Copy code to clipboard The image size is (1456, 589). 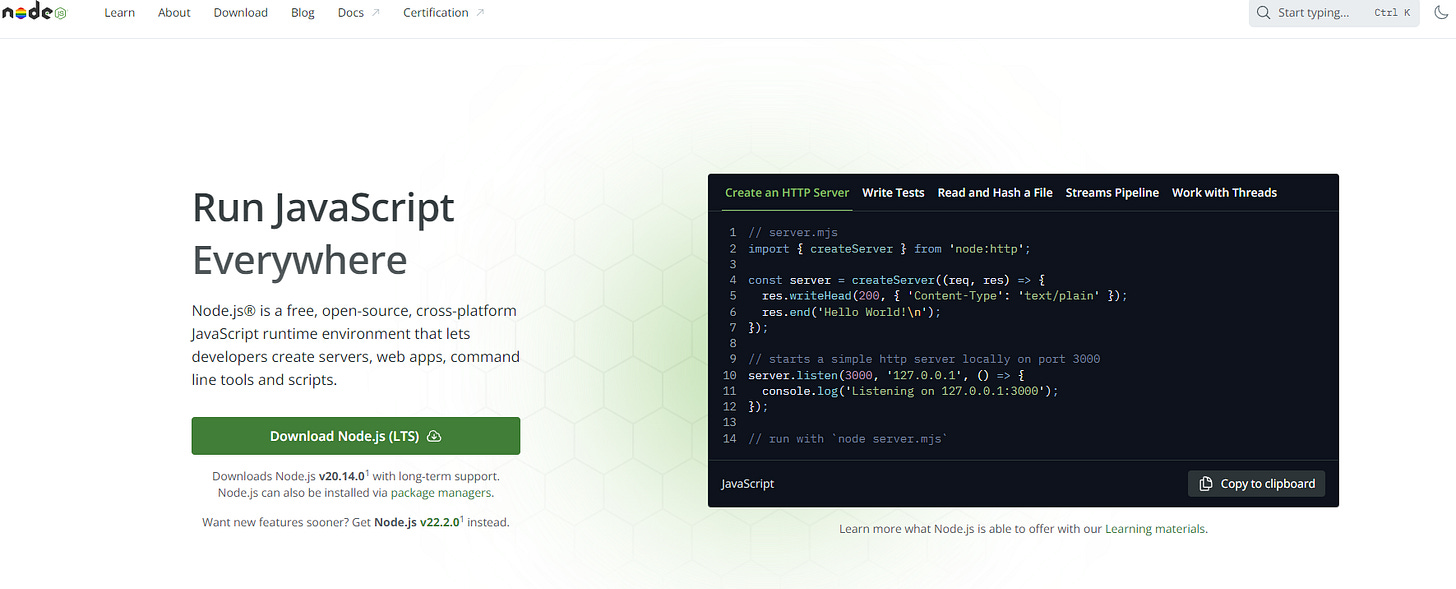coord(1257,484)
